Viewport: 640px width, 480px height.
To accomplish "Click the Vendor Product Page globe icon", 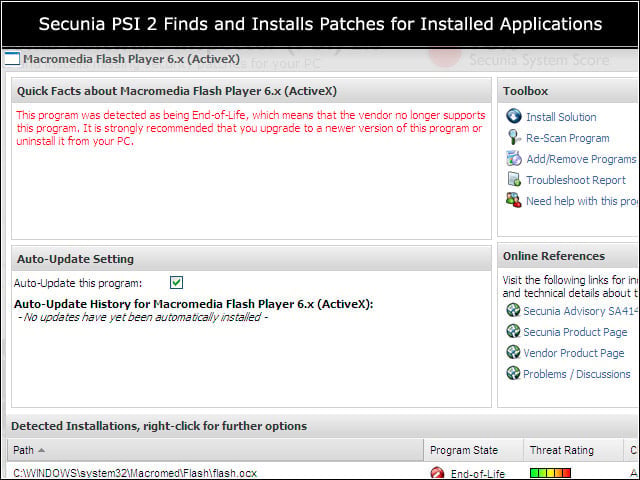I will tap(513, 352).
